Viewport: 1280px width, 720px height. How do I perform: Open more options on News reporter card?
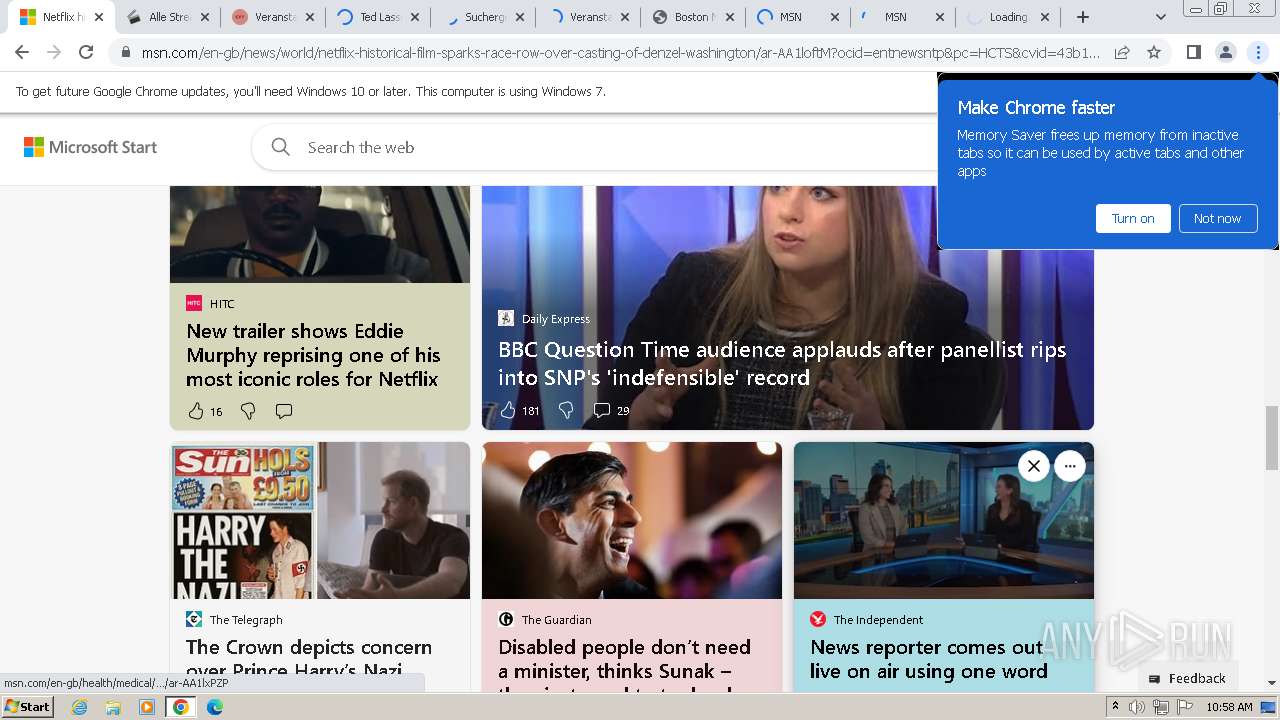pos(1070,466)
